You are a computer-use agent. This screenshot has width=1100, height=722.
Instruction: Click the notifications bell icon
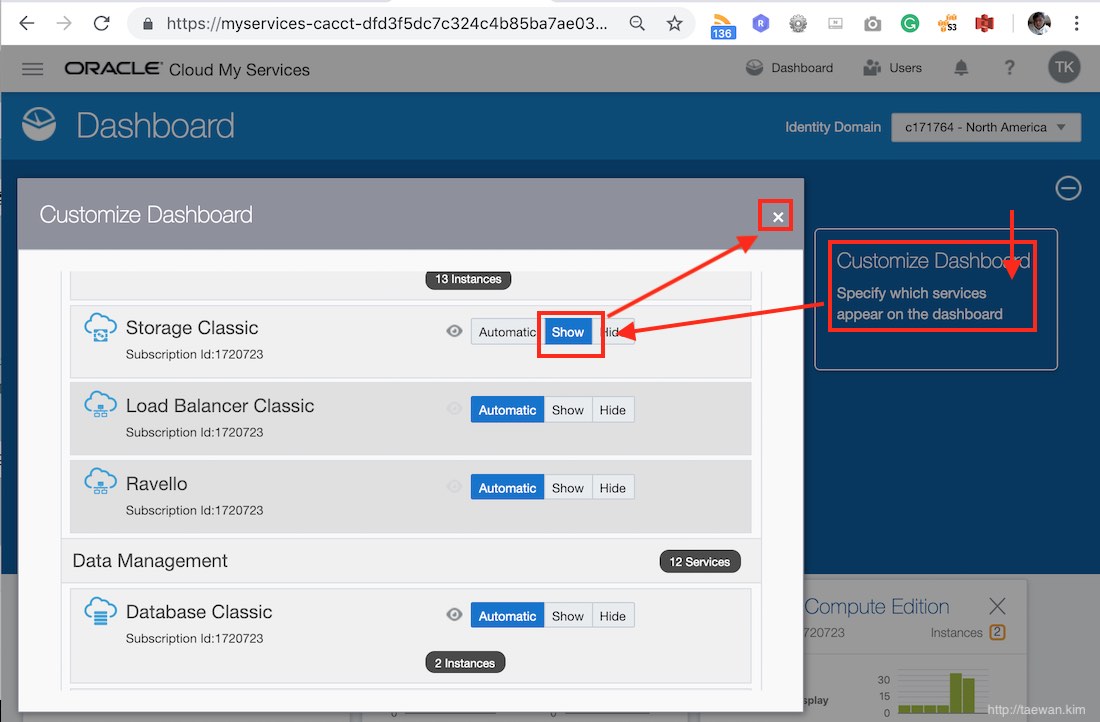[961, 67]
